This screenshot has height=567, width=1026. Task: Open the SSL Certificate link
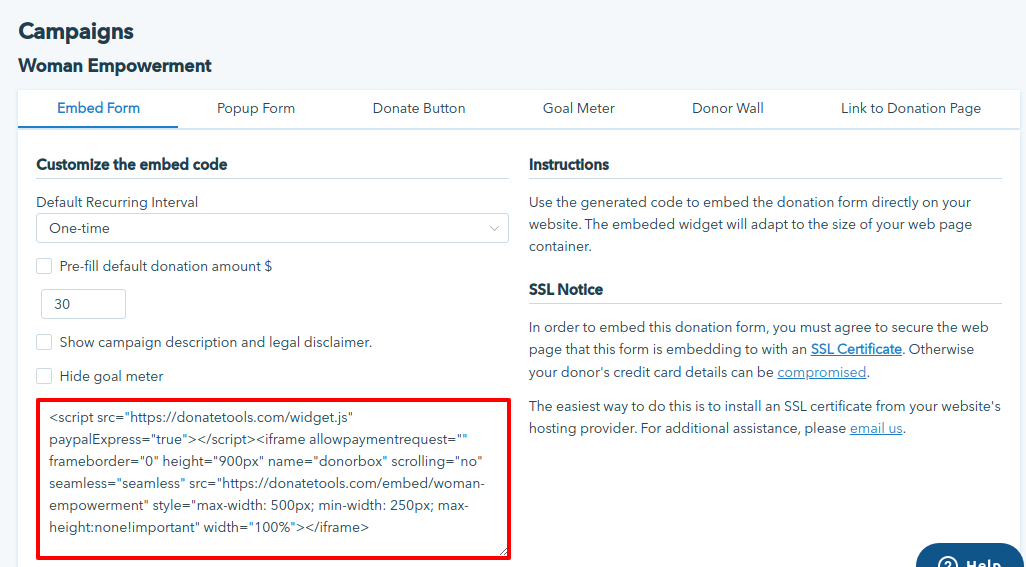click(x=855, y=349)
